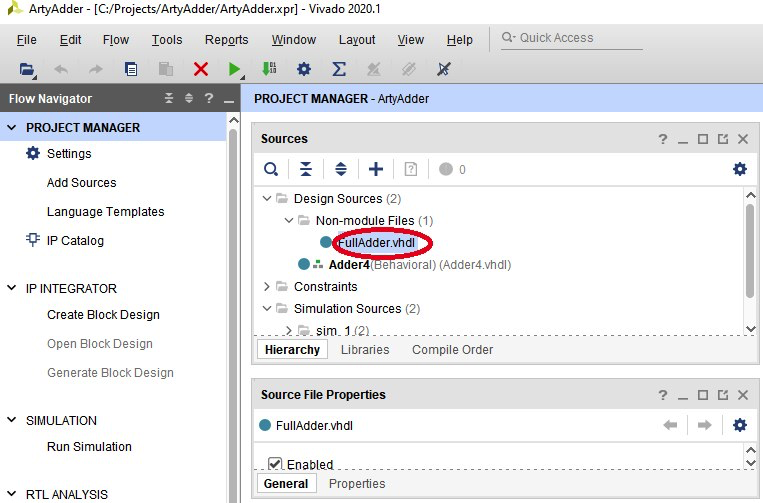This screenshot has height=503, width=763.
Task: Click the Flow Navigator vertical scrollbar
Action: tap(233, 316)
